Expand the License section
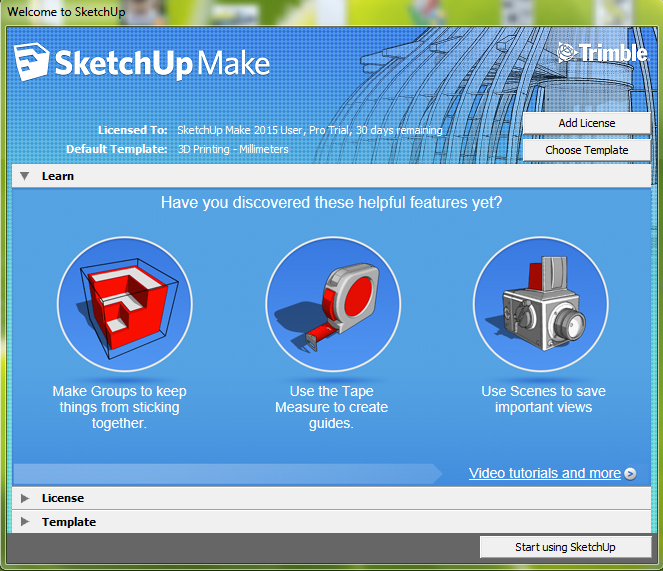This screenshot has height=571, width=663. point(332,498)
